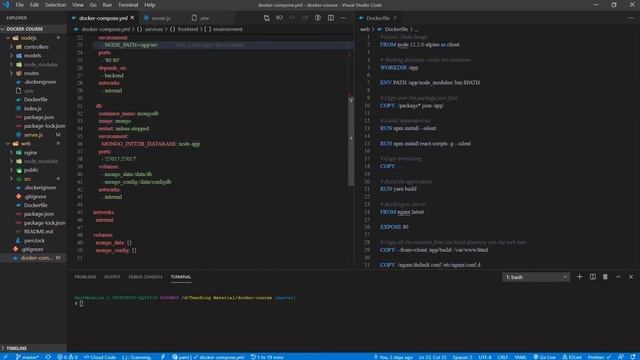Open remote window indicator in status bar corner
This screenshot has width=640, height=360.
click(5, 357)
